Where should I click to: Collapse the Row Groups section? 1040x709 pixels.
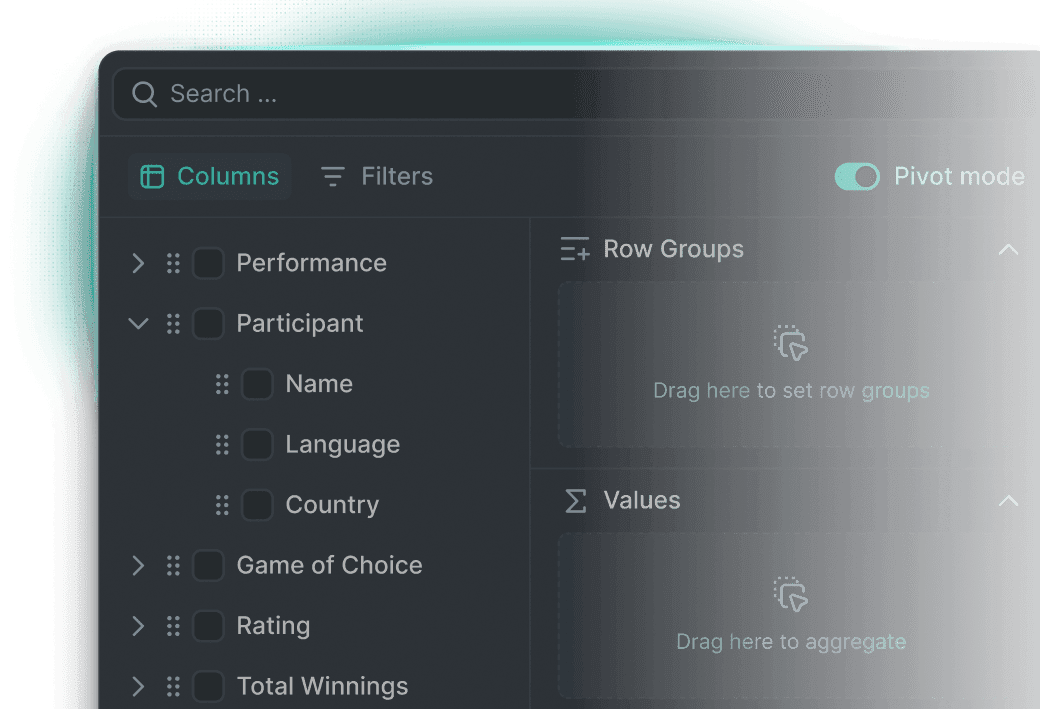(x=1008, y=249)
